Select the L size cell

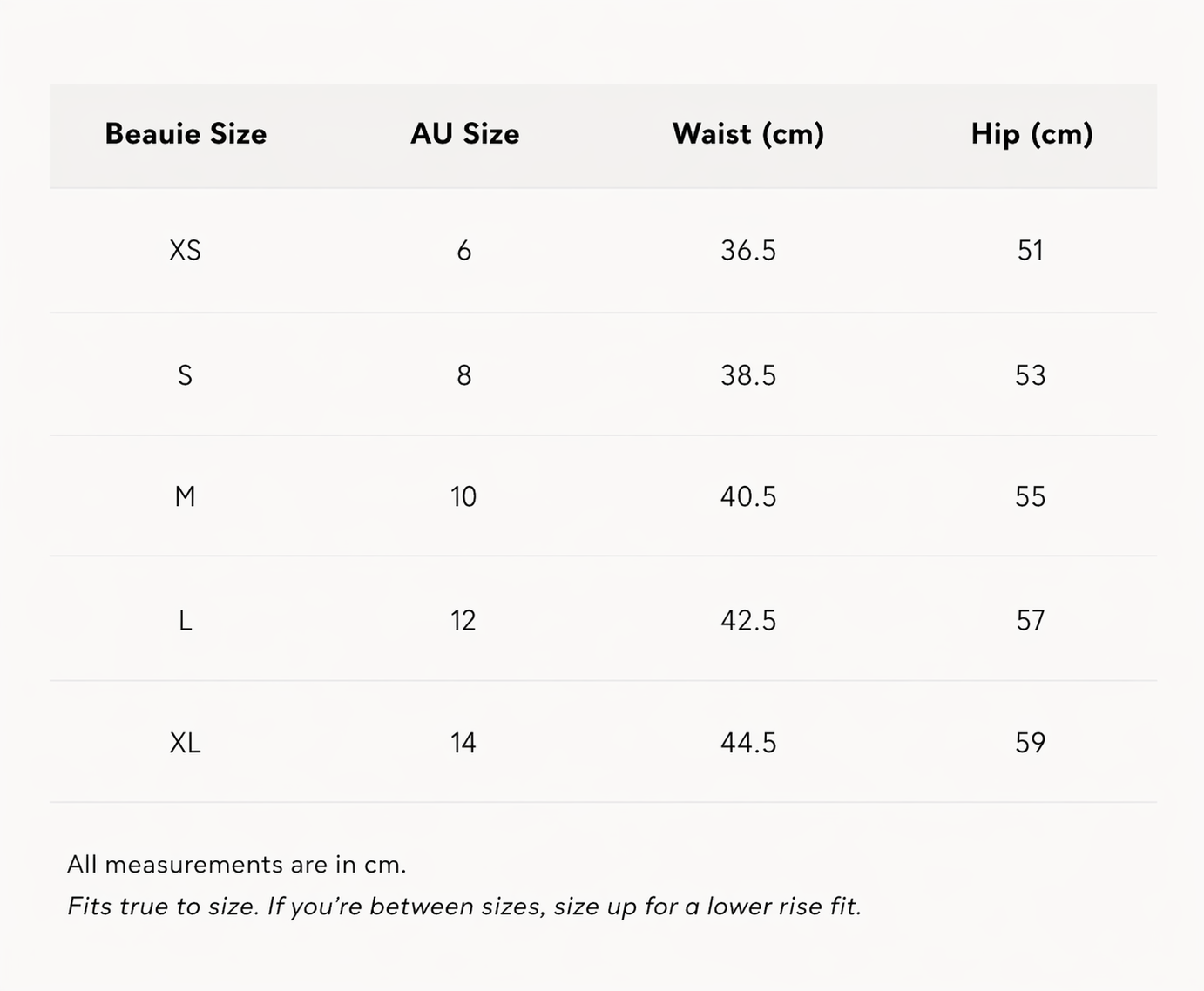click(185, 620)
